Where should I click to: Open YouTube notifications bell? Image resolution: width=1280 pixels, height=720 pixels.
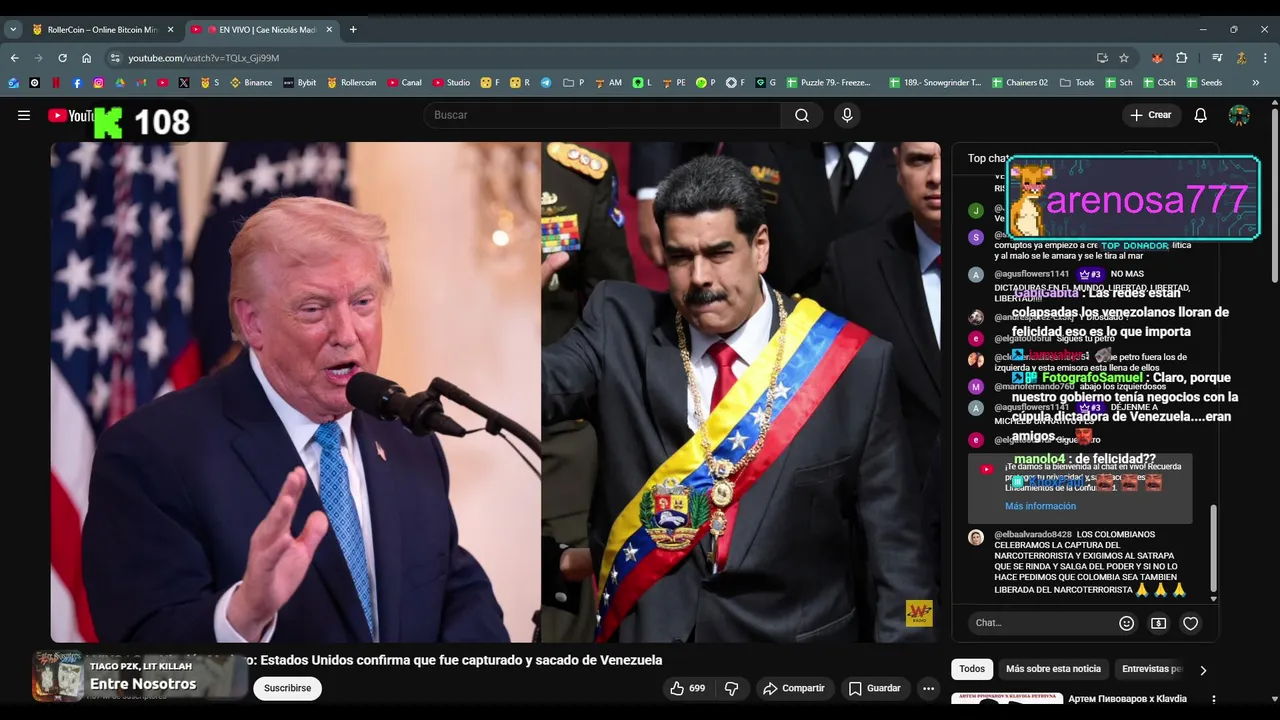click(x=1200, y=115)
